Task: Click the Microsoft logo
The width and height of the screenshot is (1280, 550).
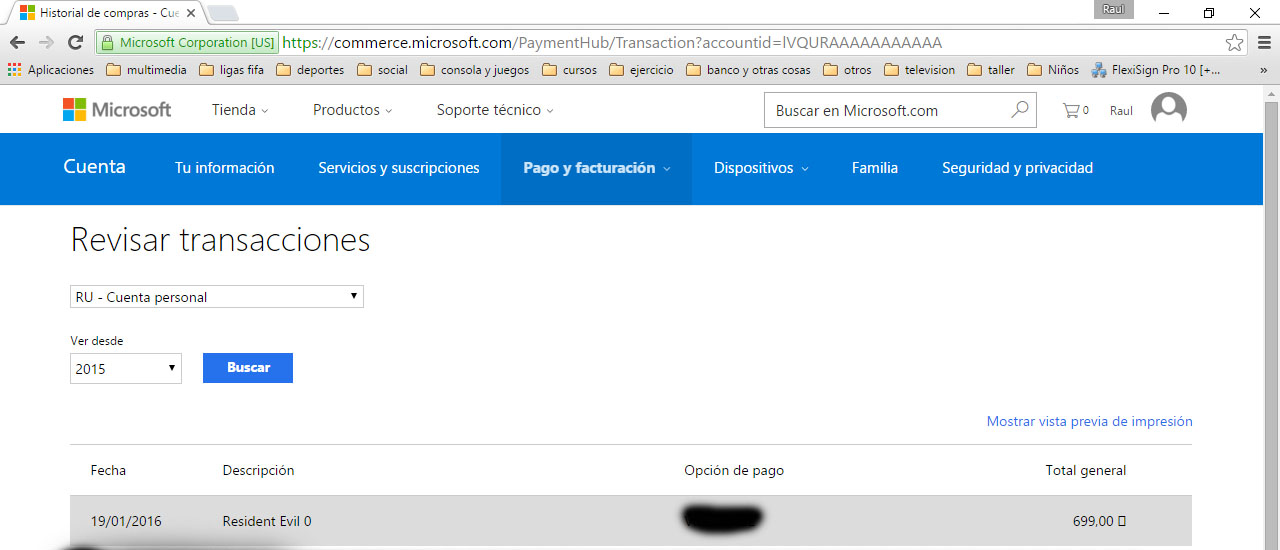Action: pos(117,110)
